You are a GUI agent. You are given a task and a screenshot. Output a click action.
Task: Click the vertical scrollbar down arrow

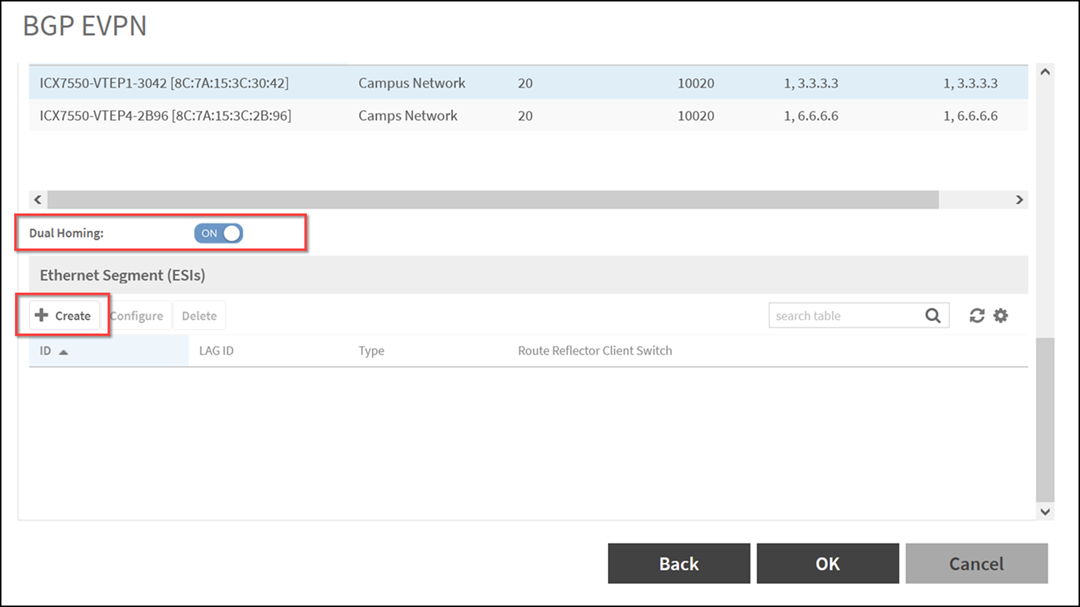(x=1045, y=511)
